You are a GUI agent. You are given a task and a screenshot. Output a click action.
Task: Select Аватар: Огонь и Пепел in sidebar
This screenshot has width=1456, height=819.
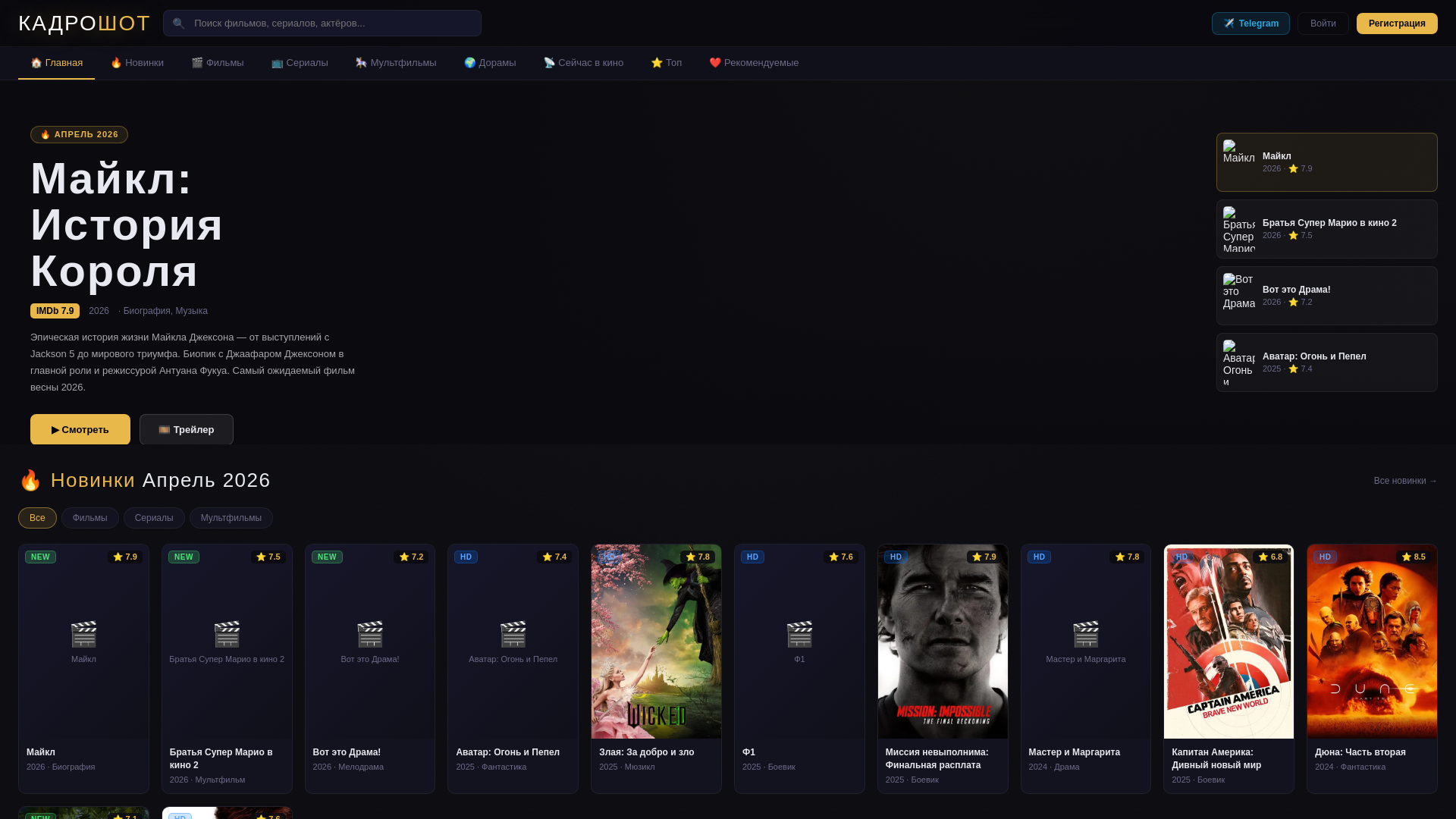point(1327,362)
